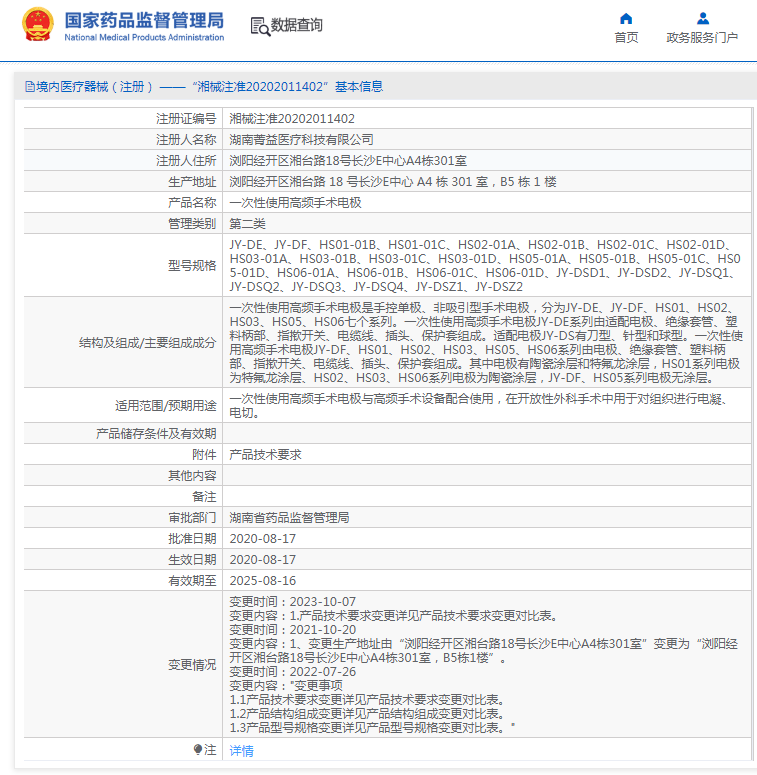
Task: Click the 变更情况 label
Action: click(x=192, y=665)
